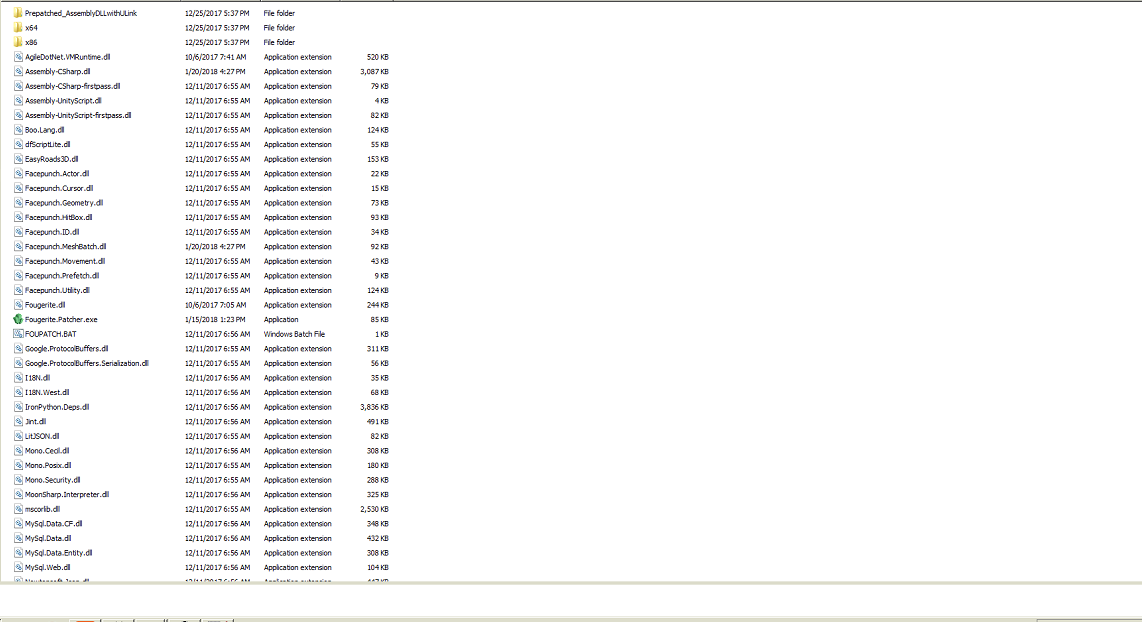1142x622 pixels.
Task: Click the Boo.Lang.dll file icon
Action: [x=18, y=130]
